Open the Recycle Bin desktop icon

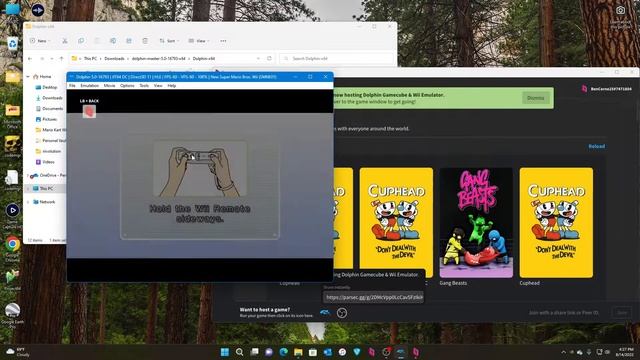[x=12, y=44]
